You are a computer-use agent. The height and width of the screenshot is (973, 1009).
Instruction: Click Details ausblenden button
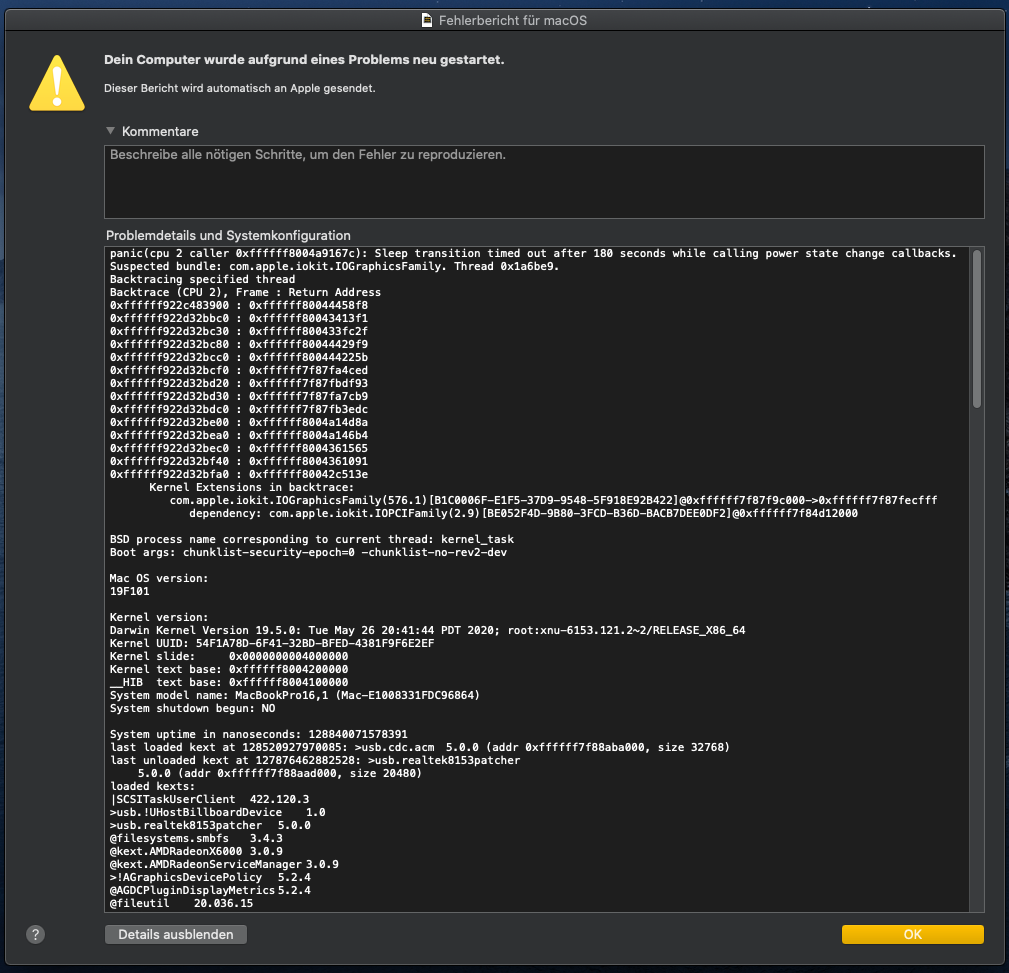[x=176, y=934]
